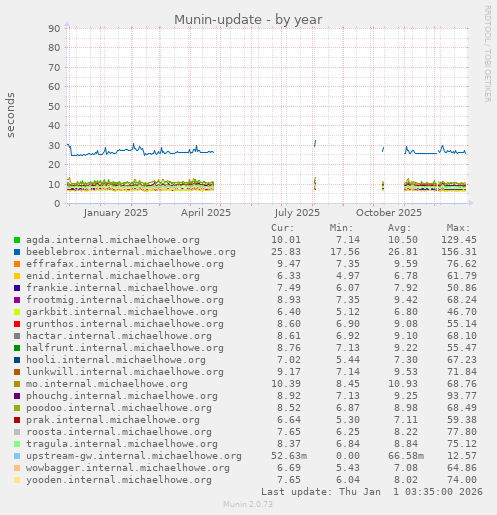Click beeblebrox max value 156.31
The width and height of the screenshot is (497, 515).
459,252
